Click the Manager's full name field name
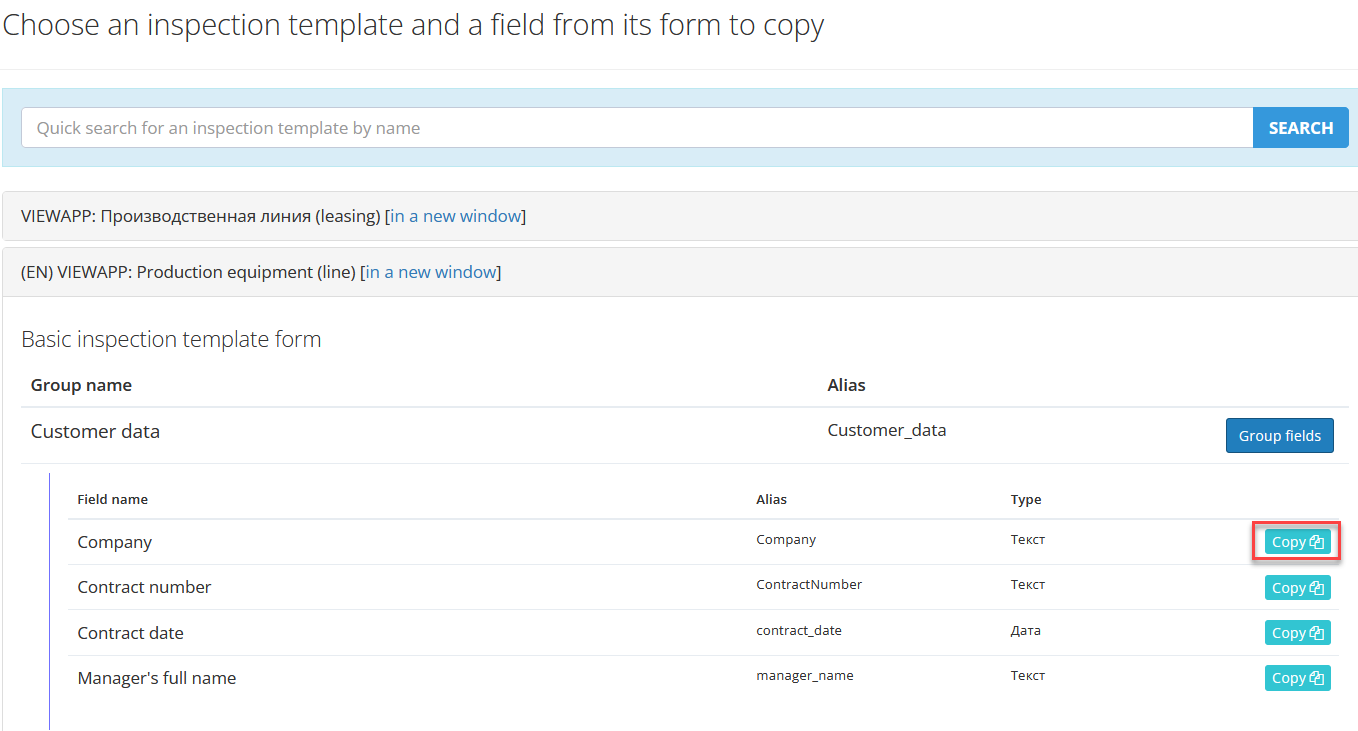Viewport: 1358px width, 731px height. (x=157, y=678)
